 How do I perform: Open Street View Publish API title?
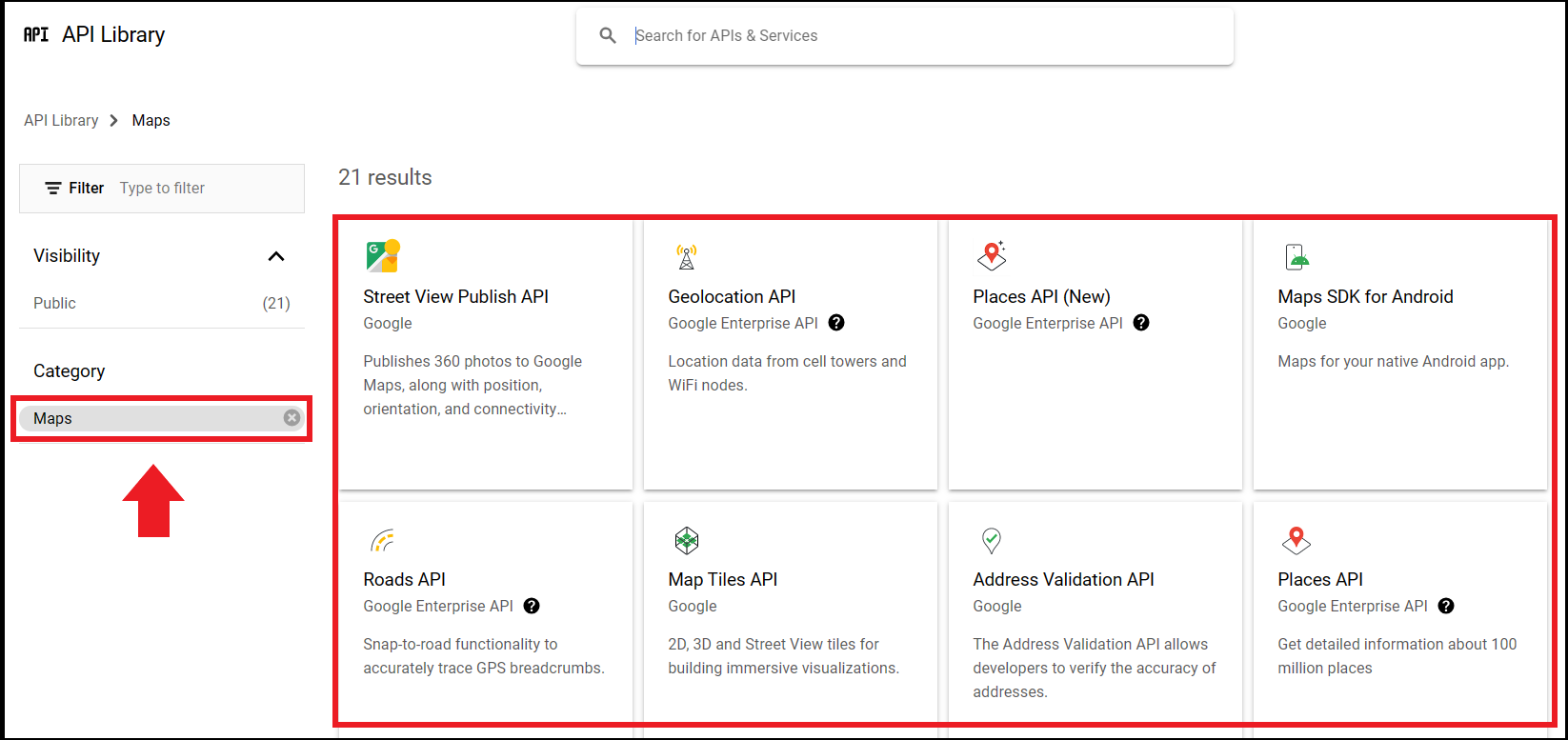[455, 296]
